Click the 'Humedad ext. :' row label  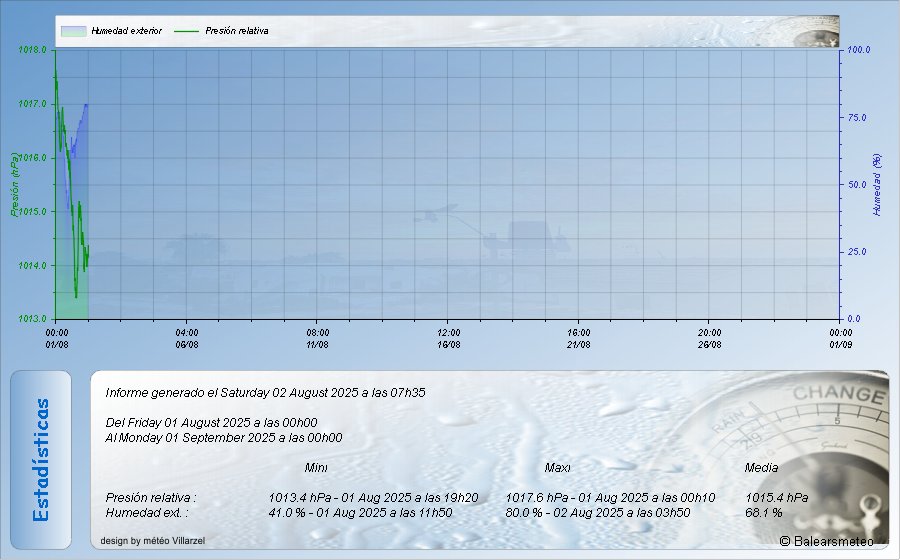tap(146, 512)
